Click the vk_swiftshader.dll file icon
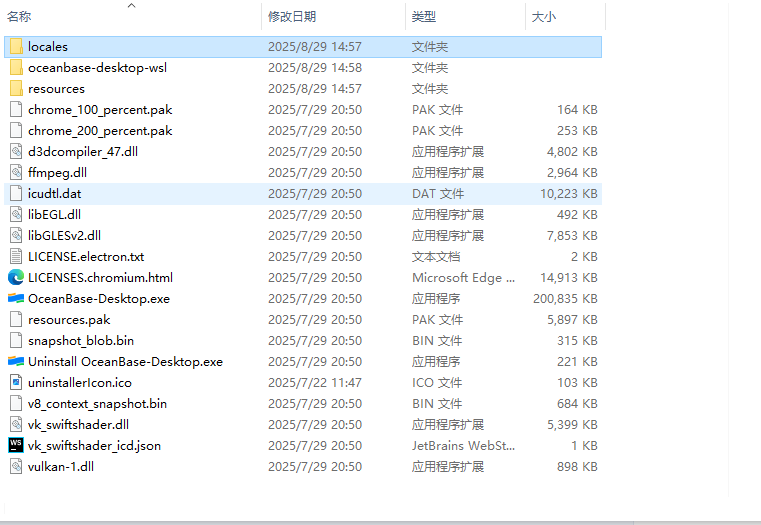The width and height of the screenshot is (761, 525). (x=16, y=425)
